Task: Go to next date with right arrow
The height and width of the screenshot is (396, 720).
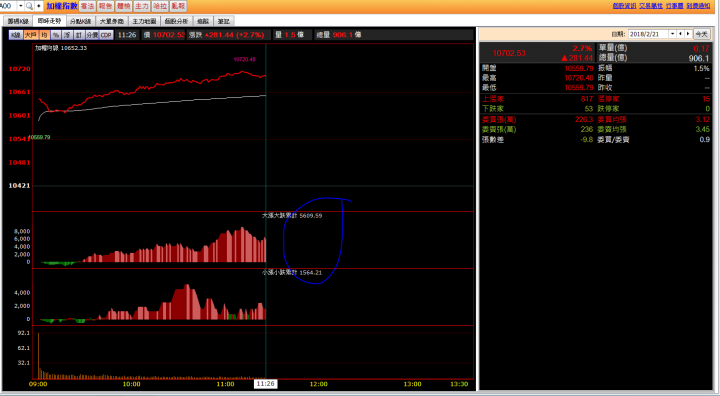Action: click(x=688, y=34)
